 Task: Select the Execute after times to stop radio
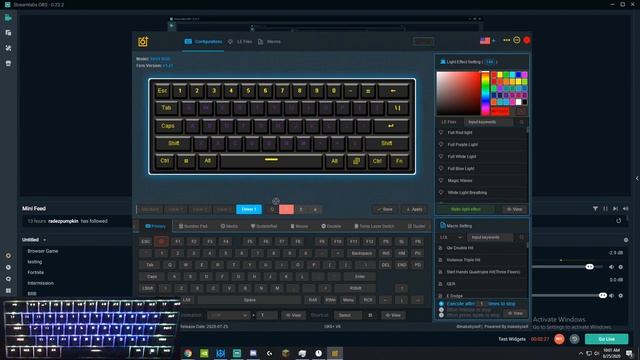coord(441,304)
